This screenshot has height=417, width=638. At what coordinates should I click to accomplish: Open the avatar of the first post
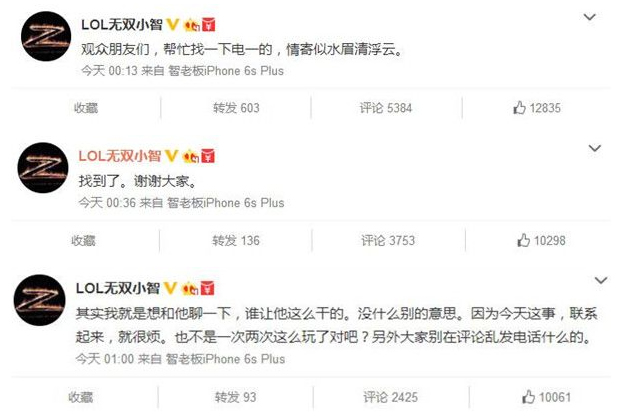pos(46,36)
